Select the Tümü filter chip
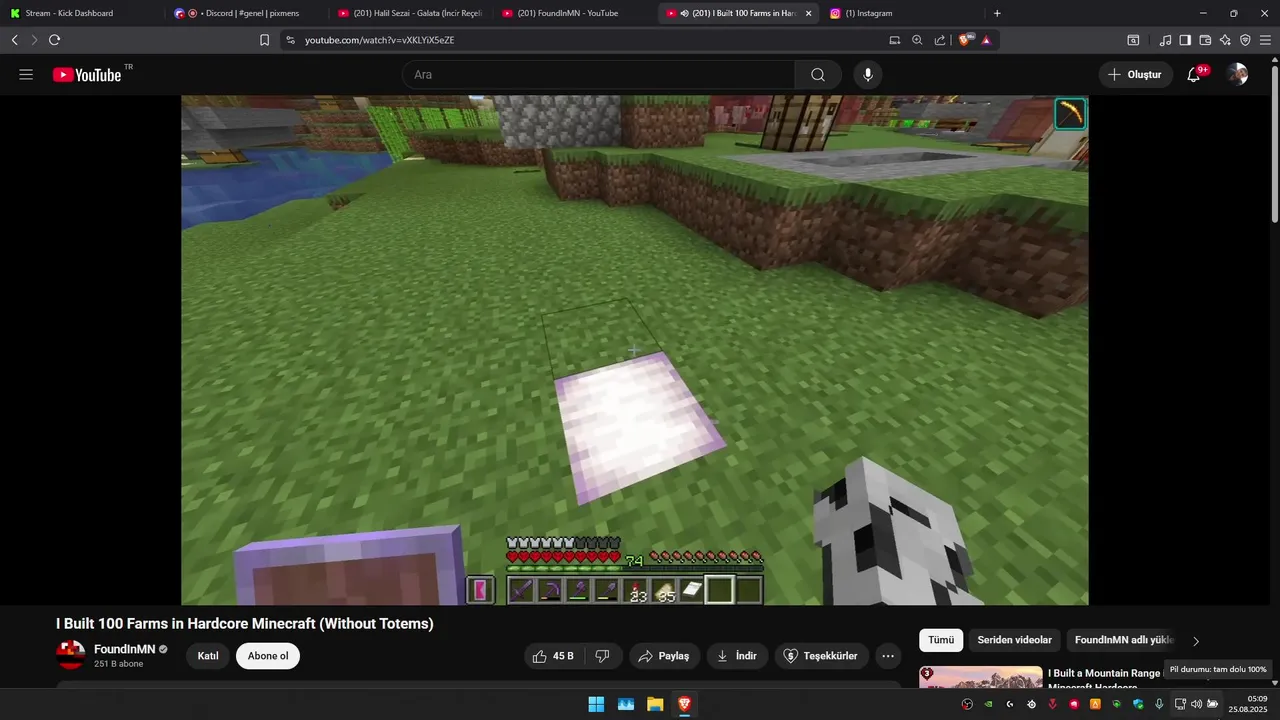The image size is (1280, 720). 941,640
